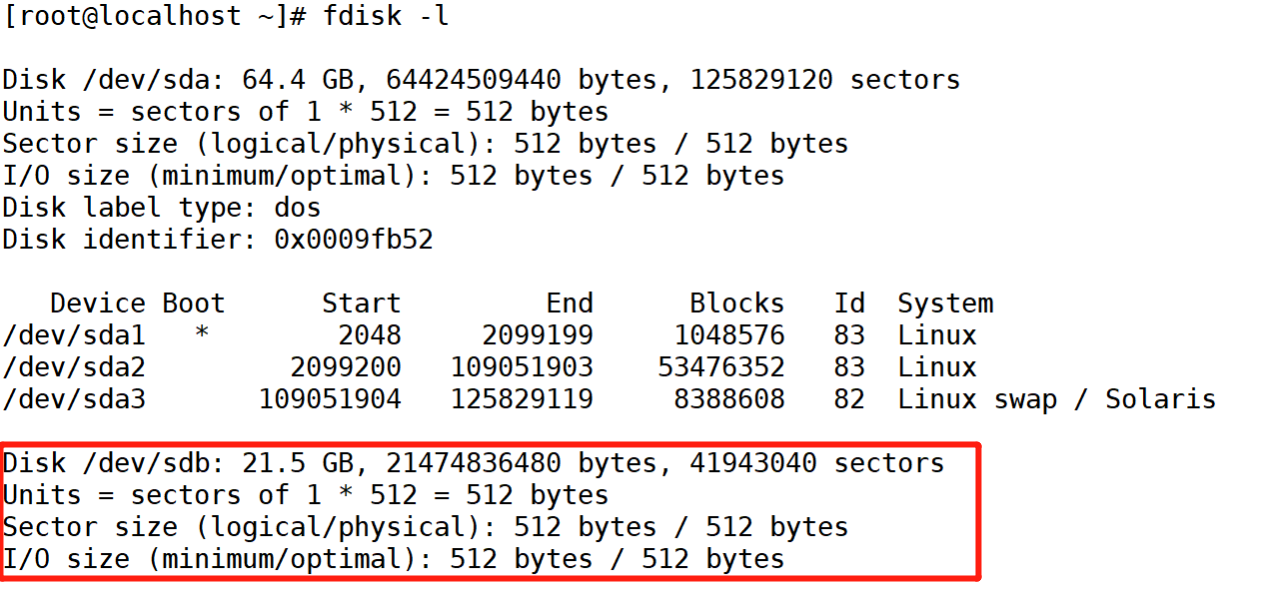The height and width of the screenshot is (605, 1285).
Task: Click the System column header
Action: pyautogui.click(x=945, y=303)
